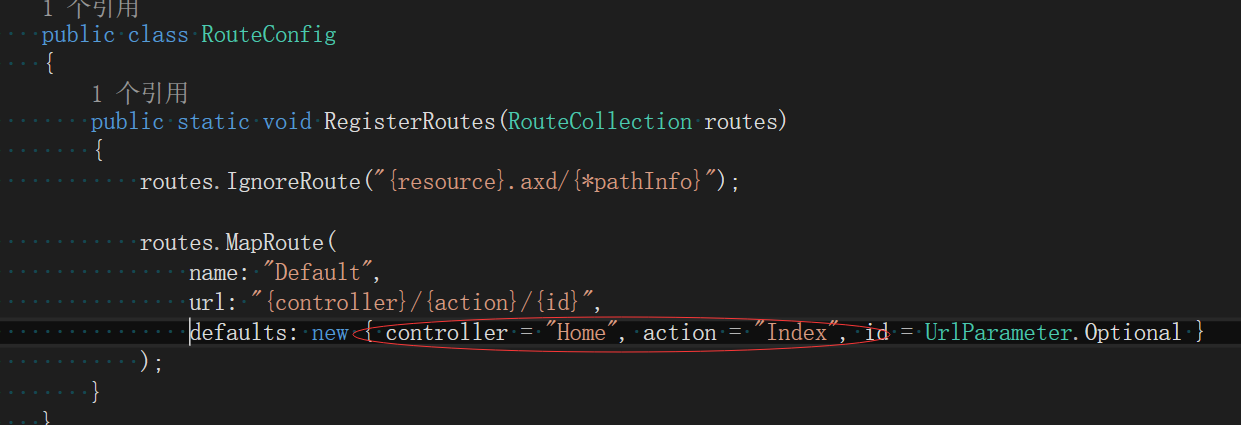Click the UrlParameter type name
This screenshot has width=1241, height=425.
tap(1001, 333)
